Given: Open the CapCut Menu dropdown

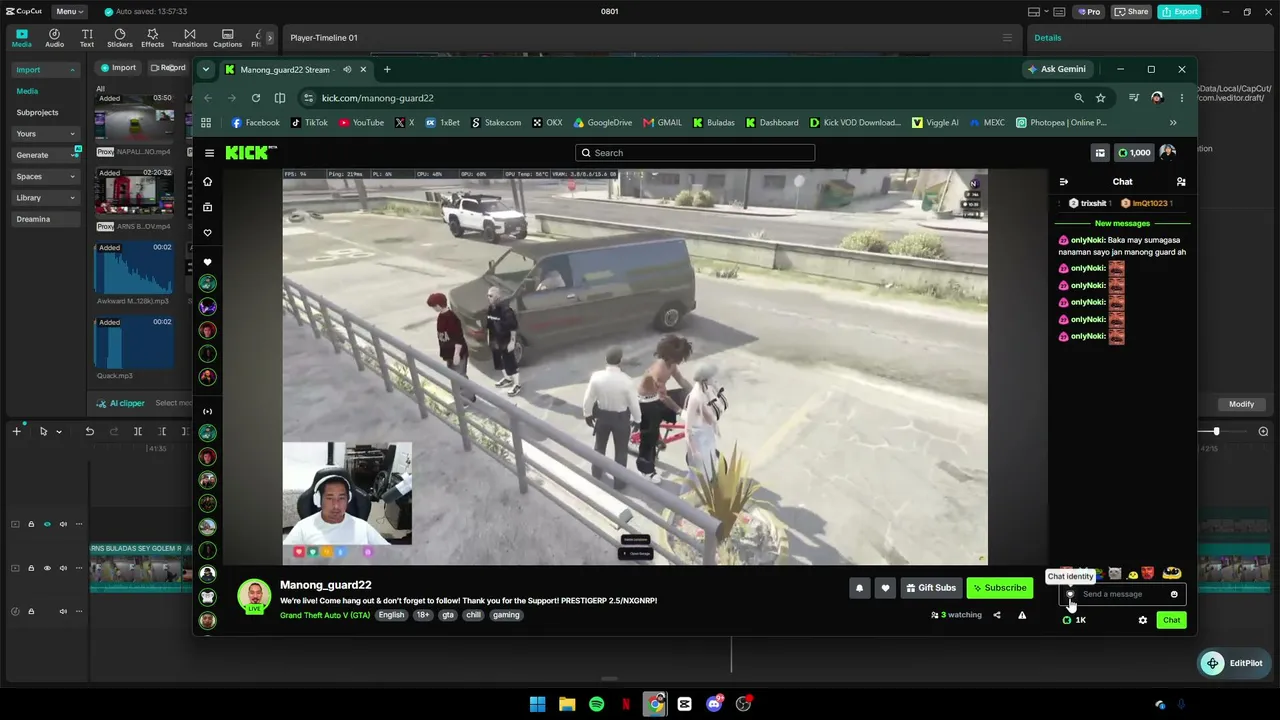Looking at the screenshot, I should [69, 12].
